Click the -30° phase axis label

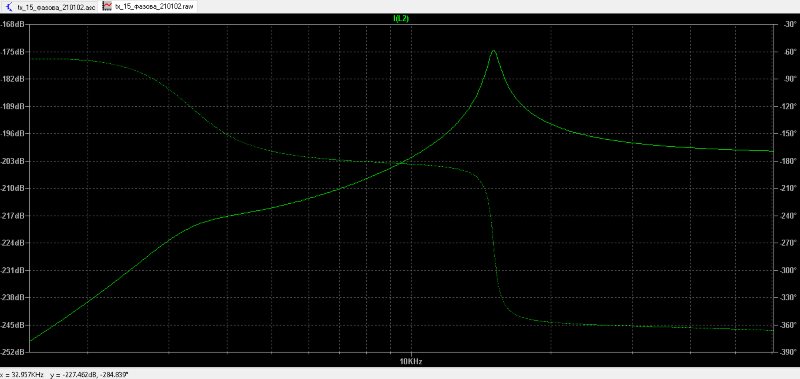tap(788, 24)
